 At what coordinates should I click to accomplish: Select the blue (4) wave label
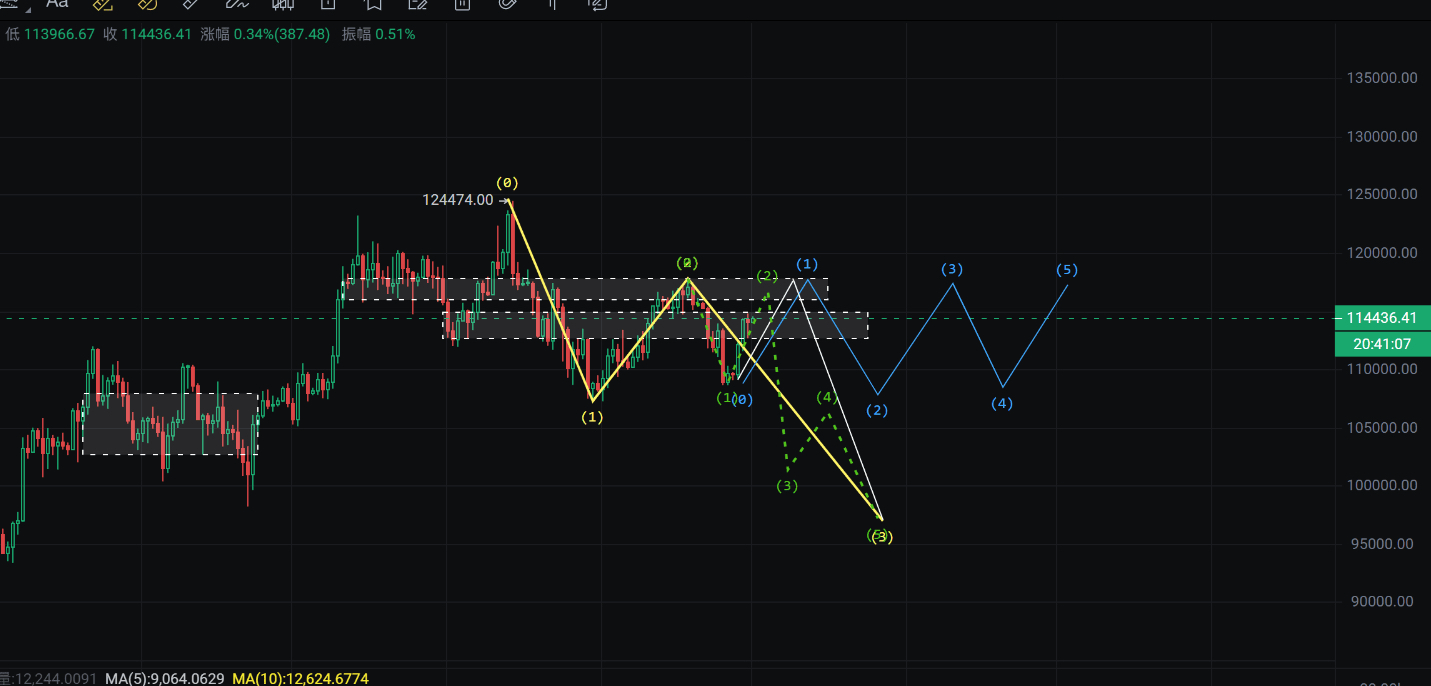click(1002, 404)
